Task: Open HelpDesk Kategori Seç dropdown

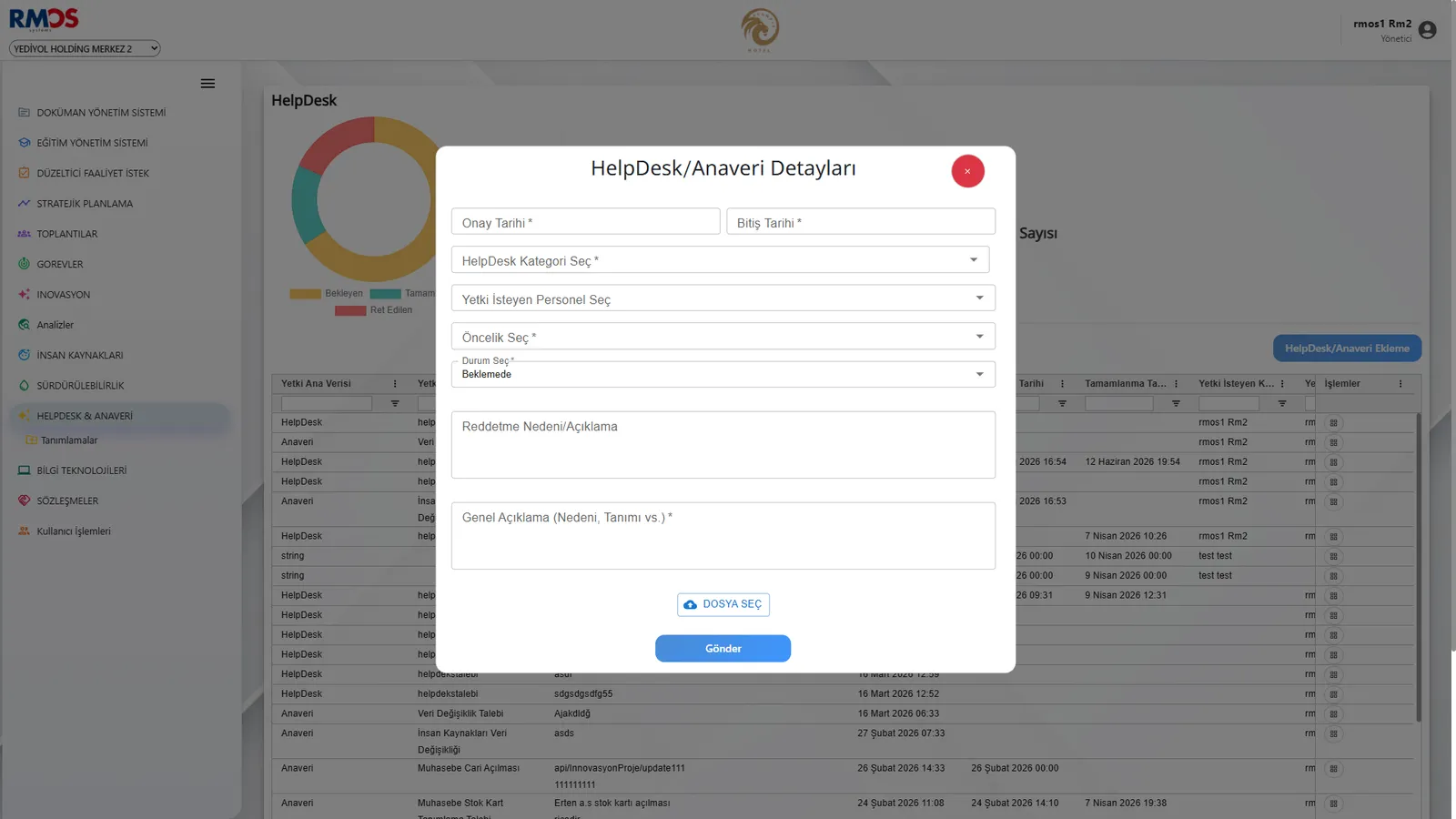Action: pyautogui.click(x=720, y=260)
